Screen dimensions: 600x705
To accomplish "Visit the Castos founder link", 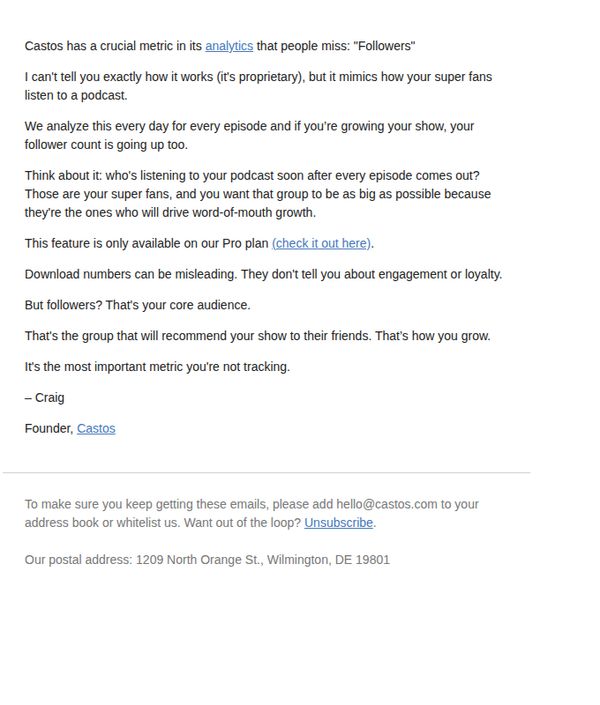I will pyautogui.click(x=96, y=429).
